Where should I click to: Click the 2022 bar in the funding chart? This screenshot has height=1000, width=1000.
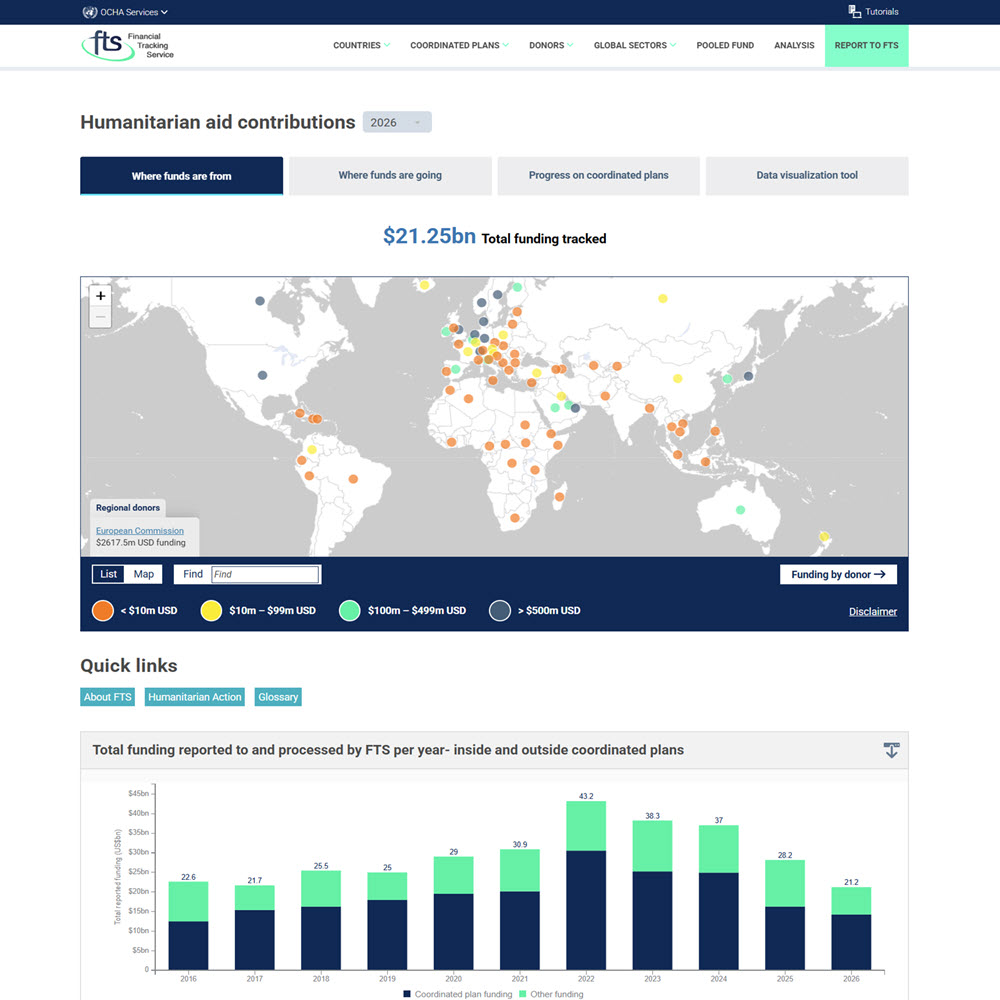(585, 885)
